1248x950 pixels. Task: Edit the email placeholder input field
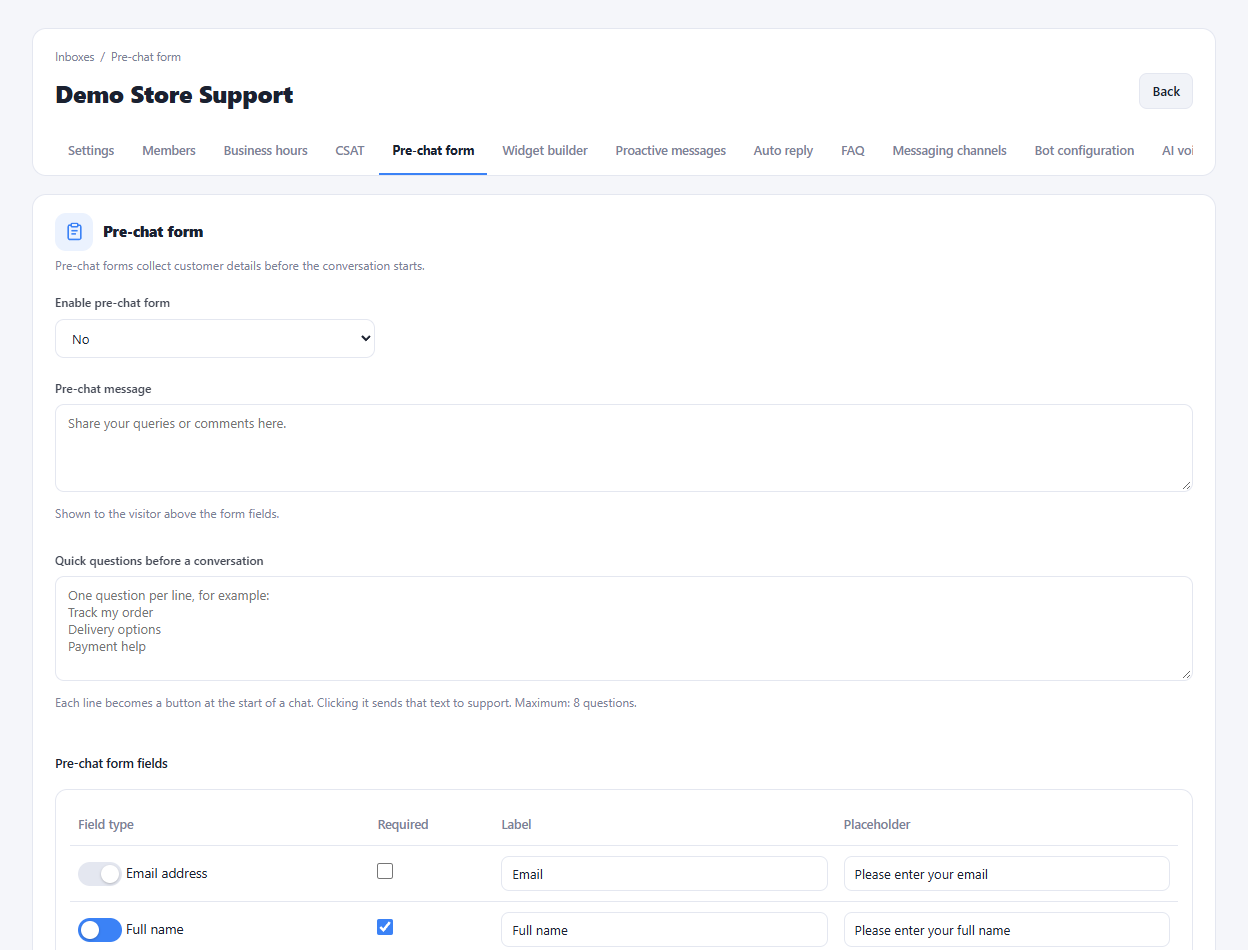click(1007, 874)
